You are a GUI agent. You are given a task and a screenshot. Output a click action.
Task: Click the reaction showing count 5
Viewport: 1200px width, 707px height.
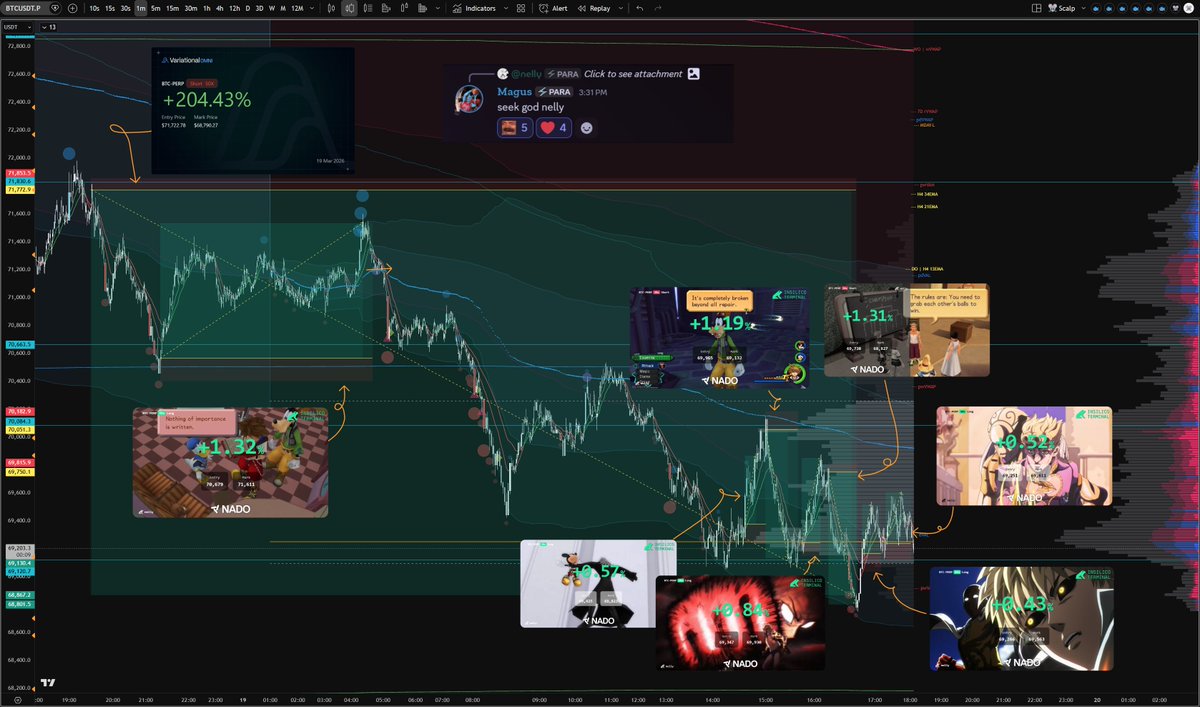[x=514, y=128]
